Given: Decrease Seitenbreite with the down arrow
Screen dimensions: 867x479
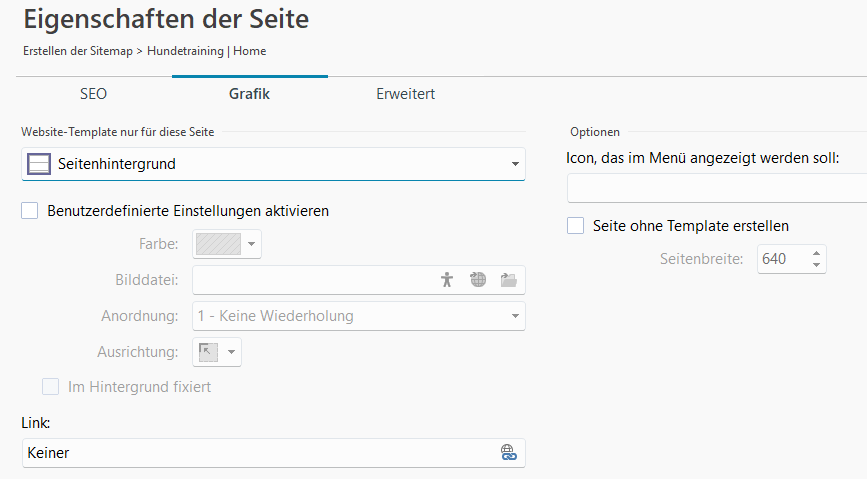Looking at the screenshot, I should pos(817,265).
